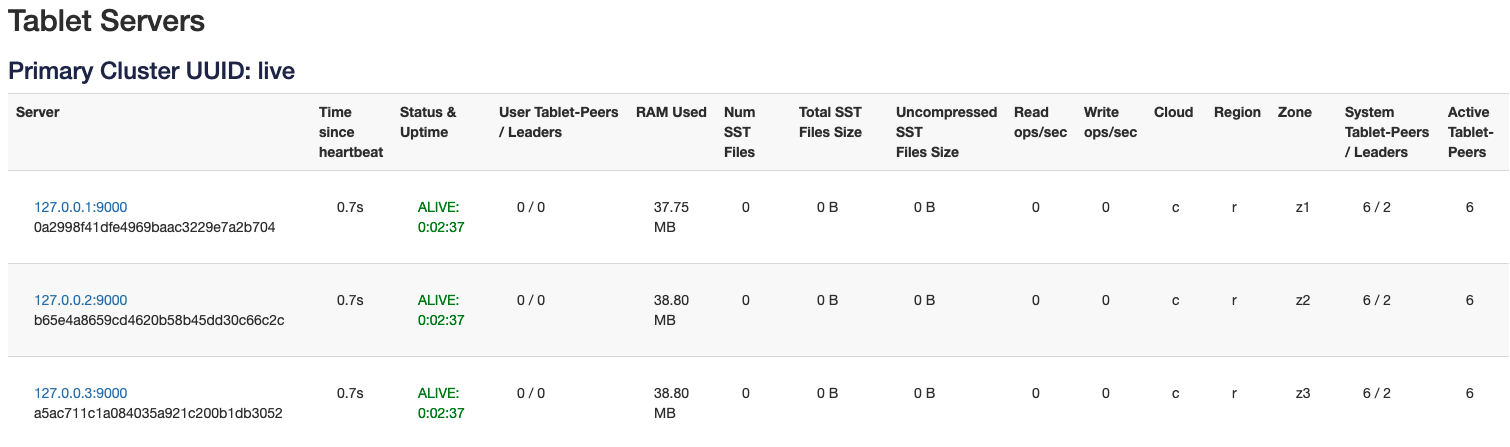Click the Server column header
The height and width of the screenshot is (447, 1510).
tap(38, 112)
